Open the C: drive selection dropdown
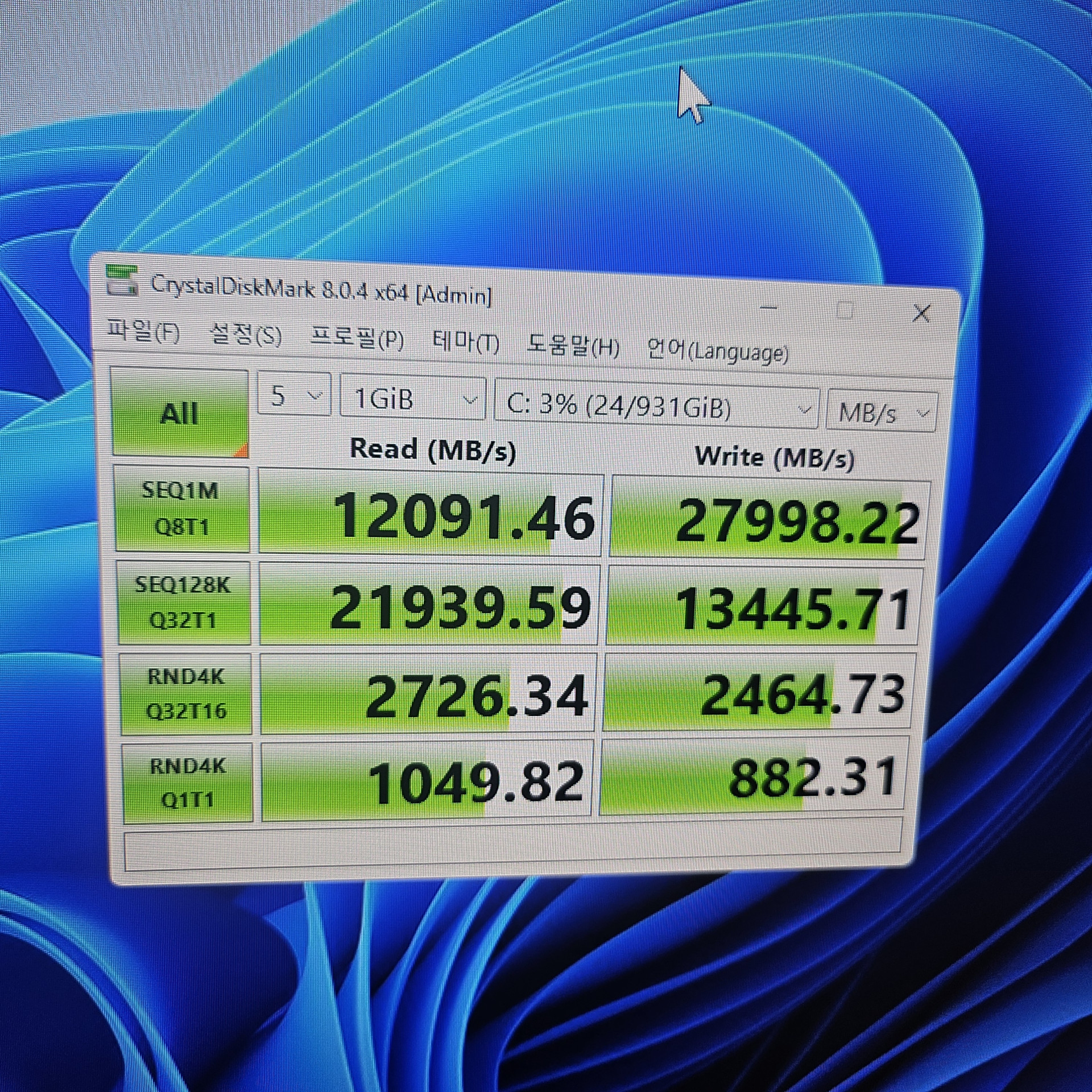Image resolution: width=1092 pixels, height=1092 pixels. (657, 407)
